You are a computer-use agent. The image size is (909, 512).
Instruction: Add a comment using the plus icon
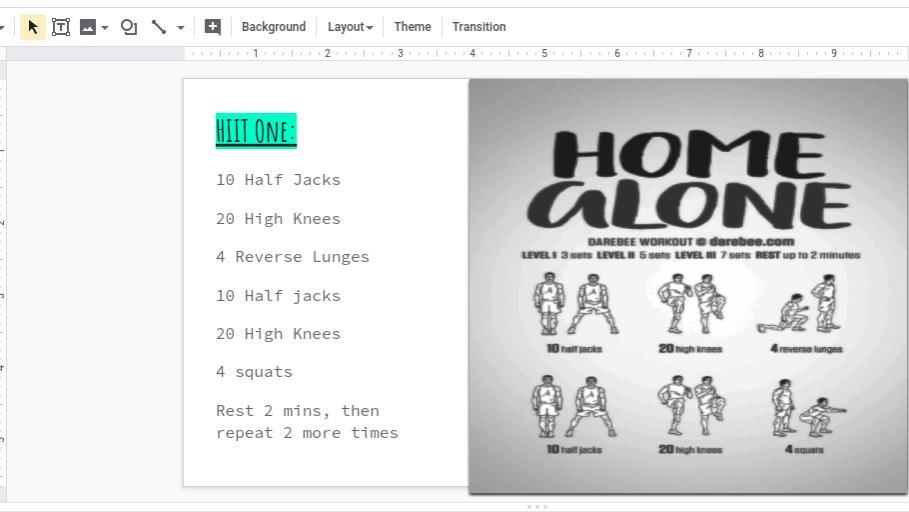[212, 27]
